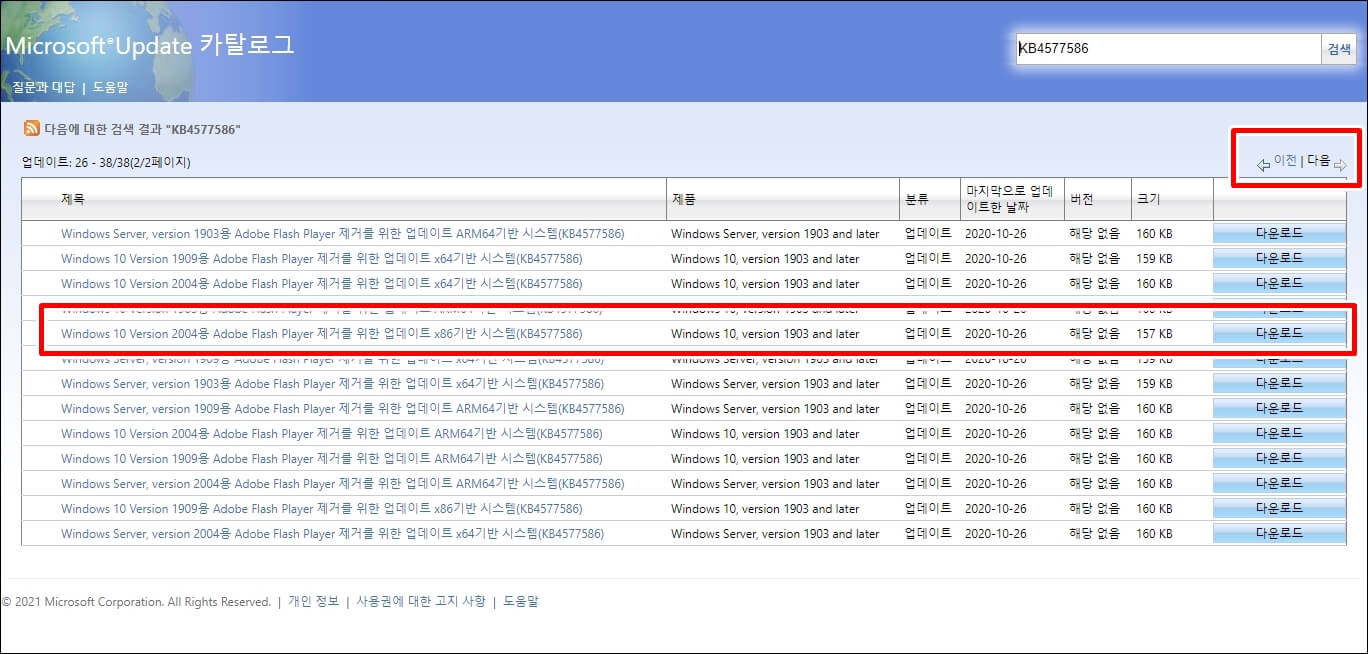Open Windows Server version 2004 ARM64 update link
Viewport: 1368px width, 654px height.
342,483
